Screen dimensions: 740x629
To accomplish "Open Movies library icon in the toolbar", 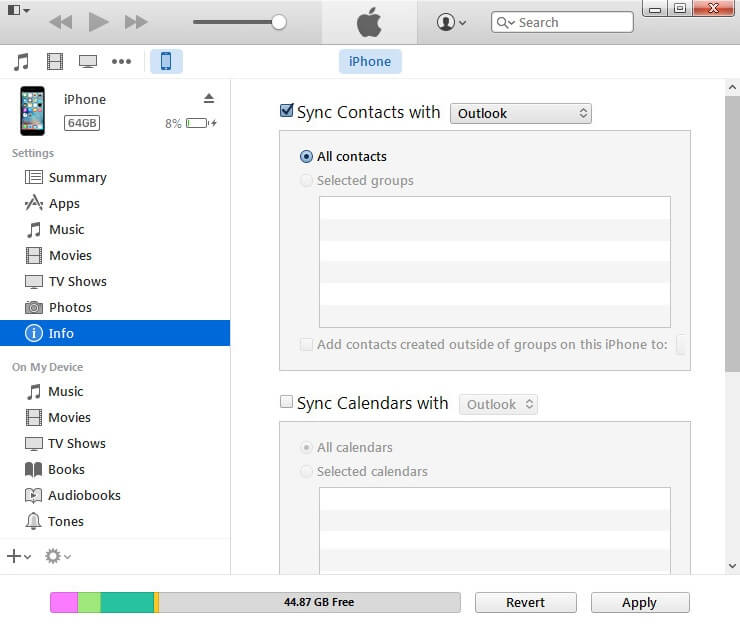I will pos(55,62).
